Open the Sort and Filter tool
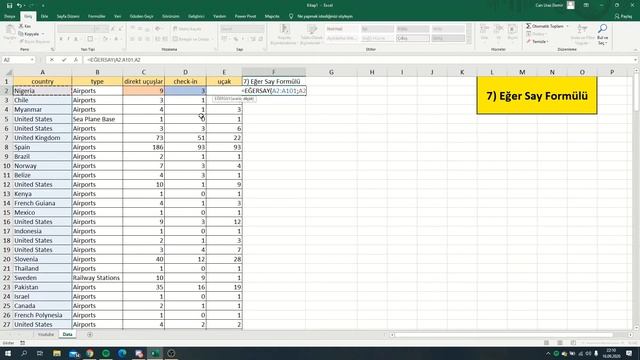Viewport: 640px width, 360px height. coord(582,33)
